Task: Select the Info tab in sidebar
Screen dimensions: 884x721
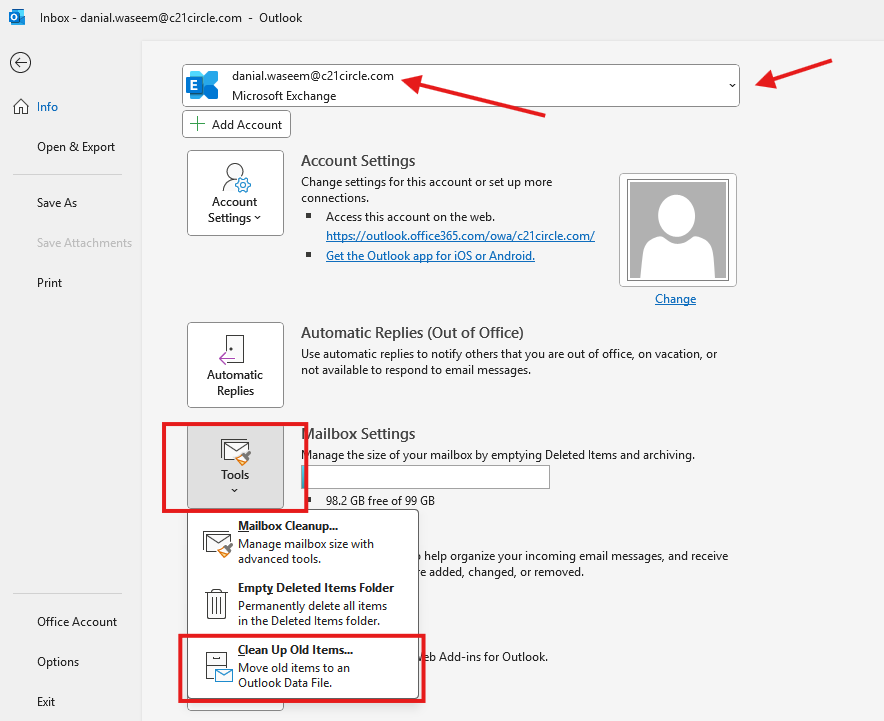Action: (47, 107)
